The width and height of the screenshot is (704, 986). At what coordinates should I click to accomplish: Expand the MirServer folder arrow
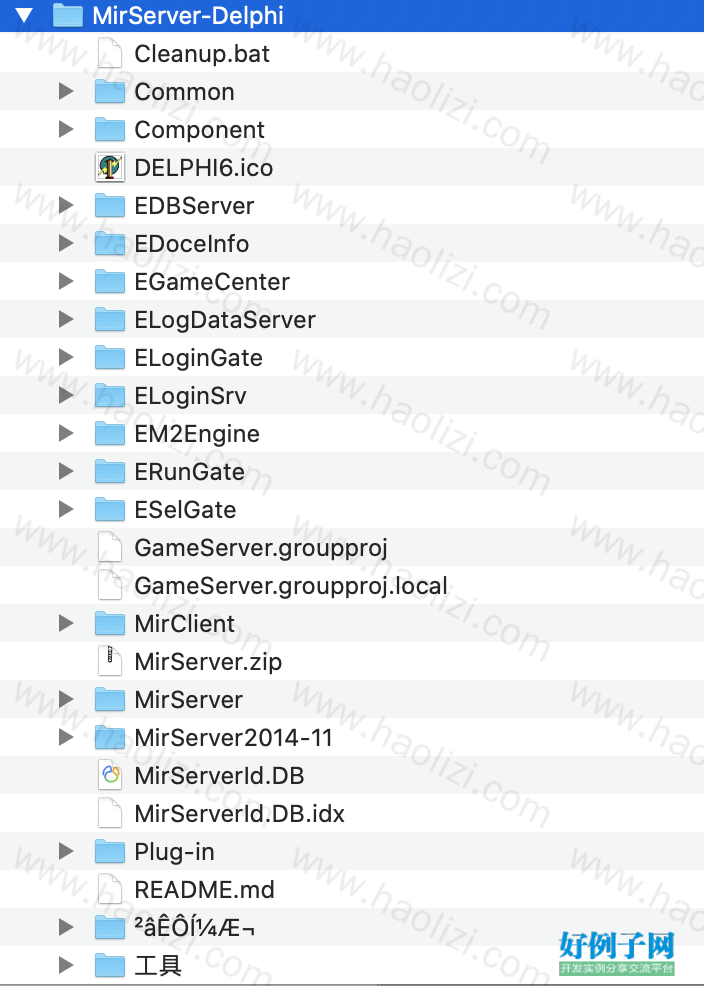pyautogui.click(x=66, y=699)
